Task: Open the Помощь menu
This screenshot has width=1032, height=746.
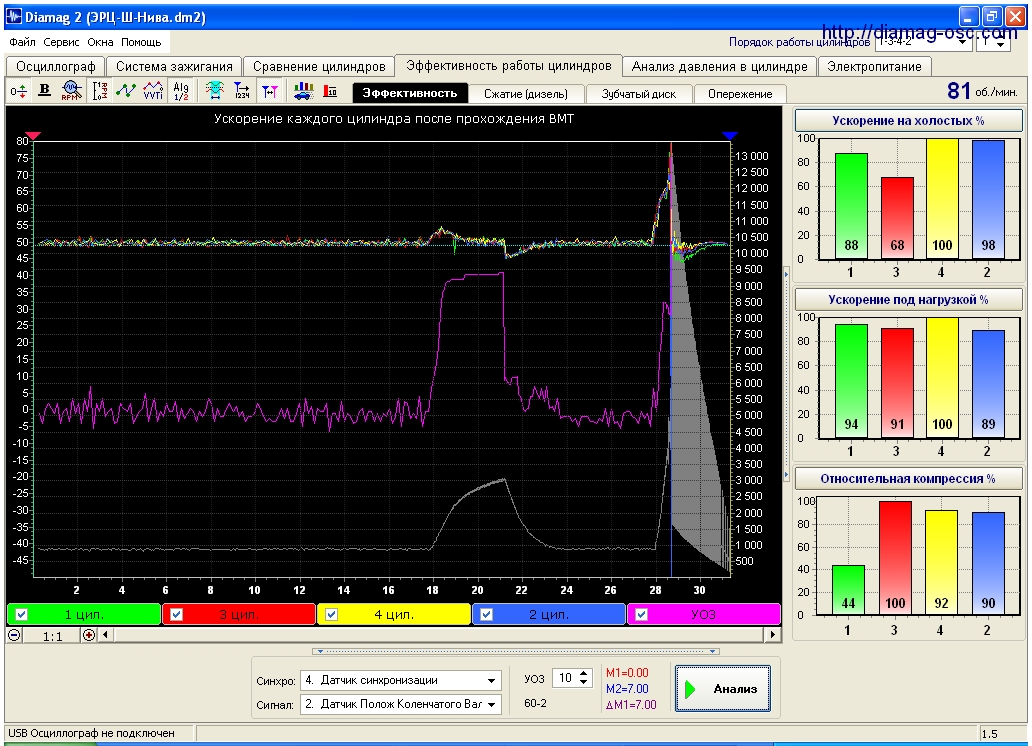Action: click(x=141, y=42)
